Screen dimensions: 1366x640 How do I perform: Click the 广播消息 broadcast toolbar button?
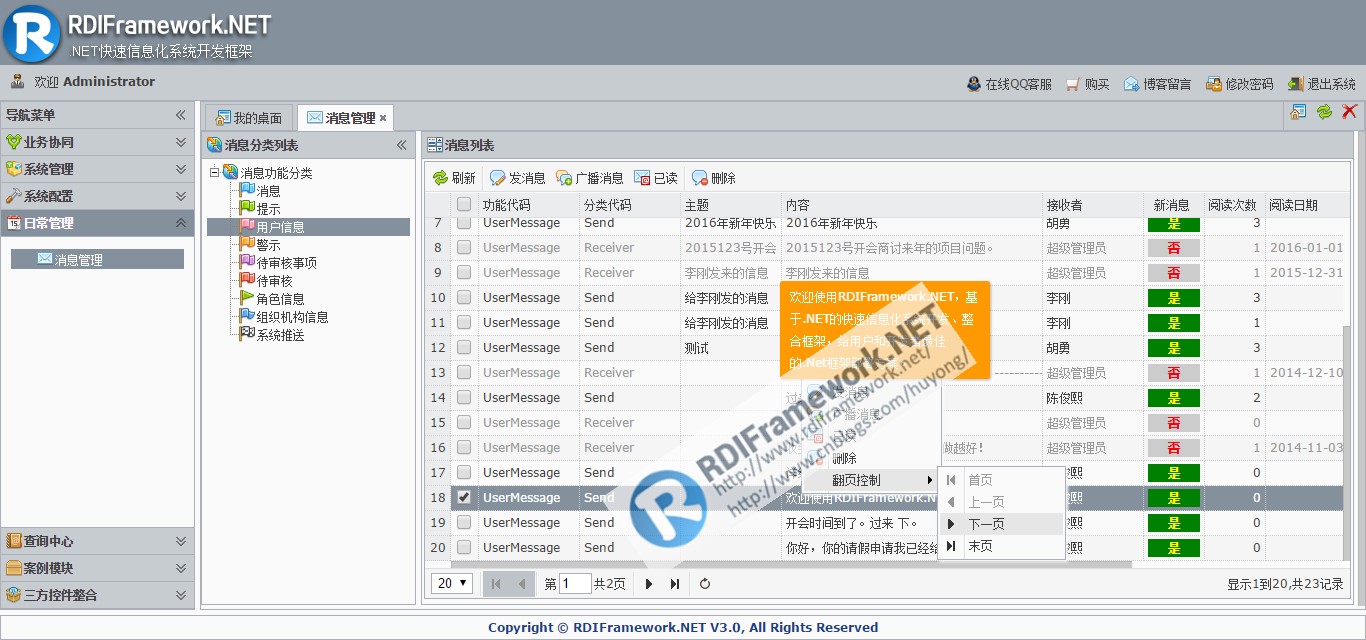click(590, 178)
